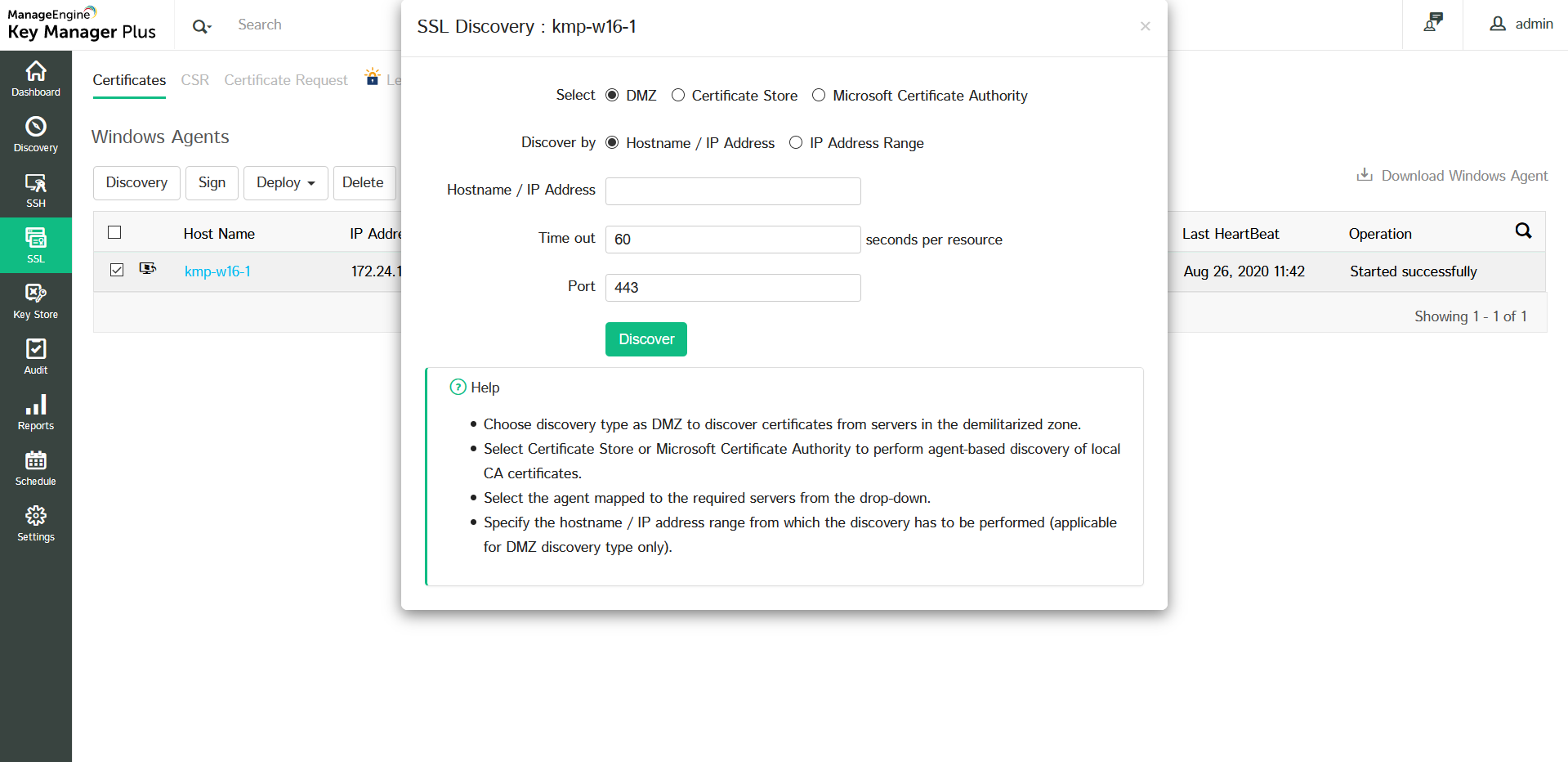View the Reports section

point(36,412)
